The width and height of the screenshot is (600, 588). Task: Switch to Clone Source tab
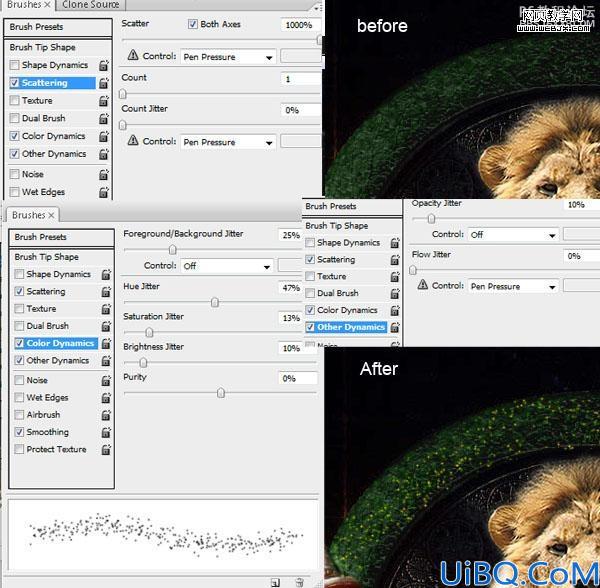[x=91, y=5]
